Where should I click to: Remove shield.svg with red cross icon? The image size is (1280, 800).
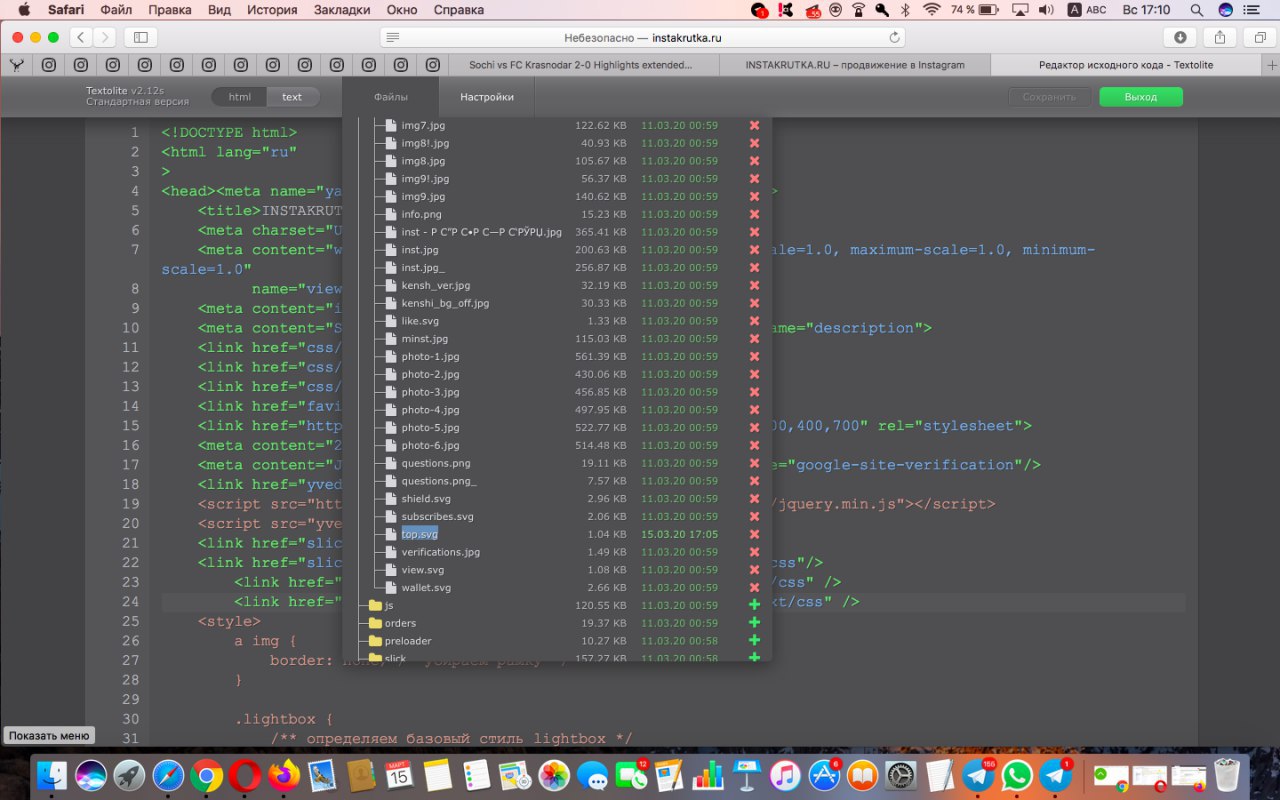(754, 499)
